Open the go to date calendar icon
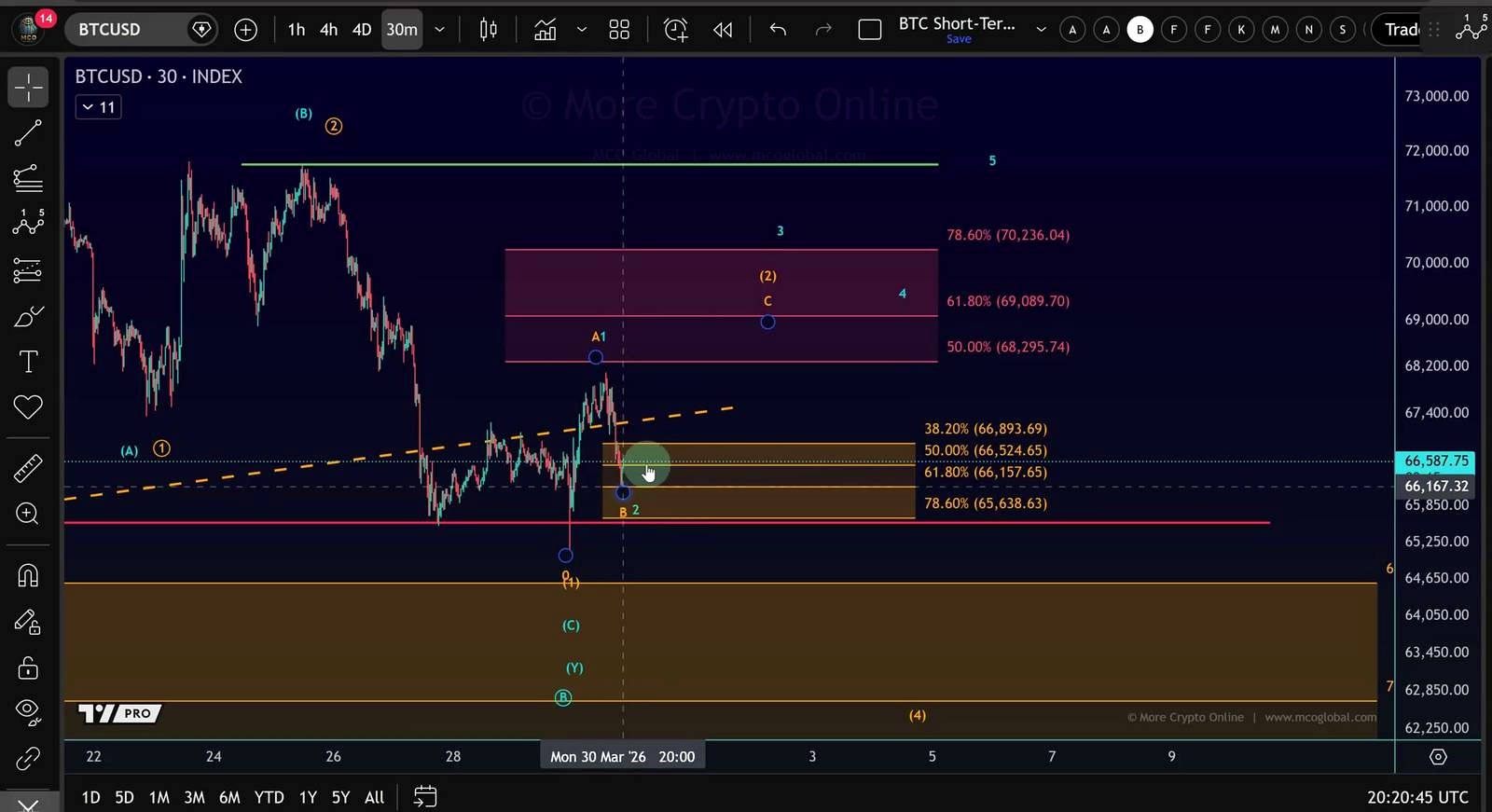1492x812 pixels. 424,797
